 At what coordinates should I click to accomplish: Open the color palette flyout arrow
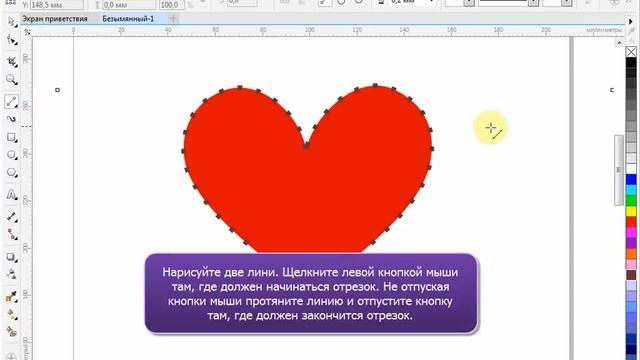[631, 21]
